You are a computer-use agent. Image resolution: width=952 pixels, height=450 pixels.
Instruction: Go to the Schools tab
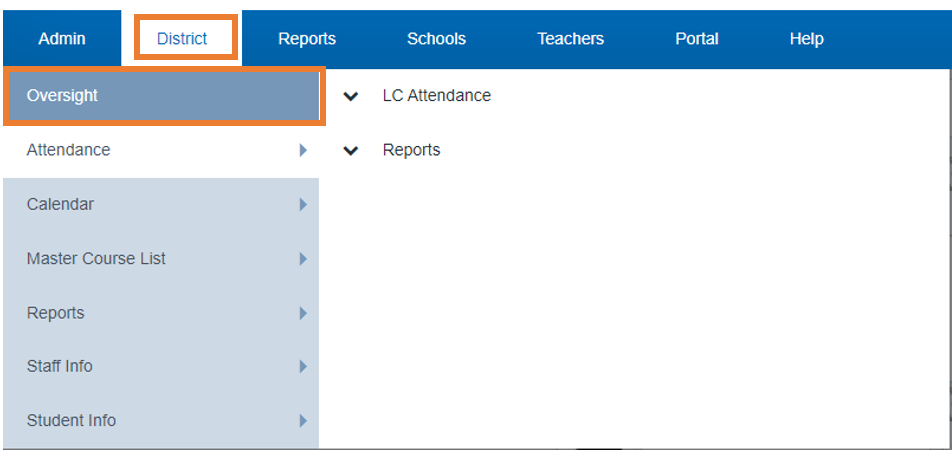[x=436, y=39]
